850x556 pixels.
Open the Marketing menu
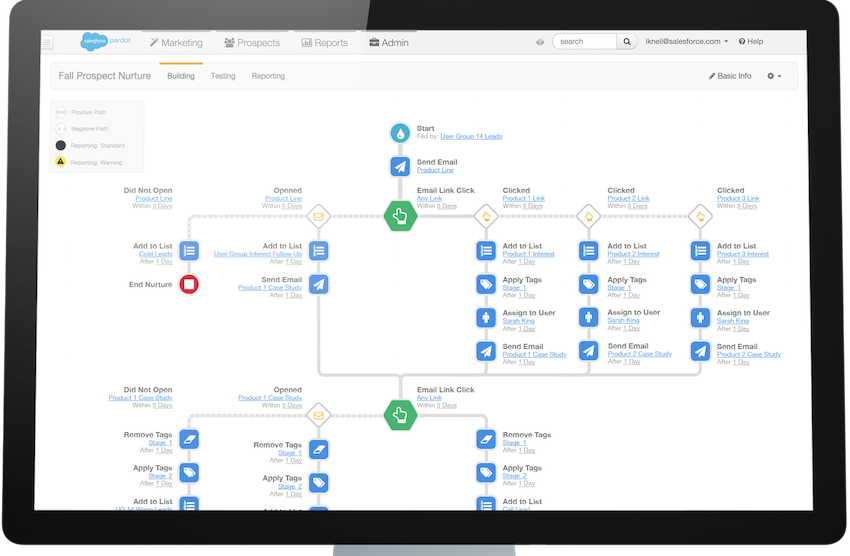(x=176, y=43)
